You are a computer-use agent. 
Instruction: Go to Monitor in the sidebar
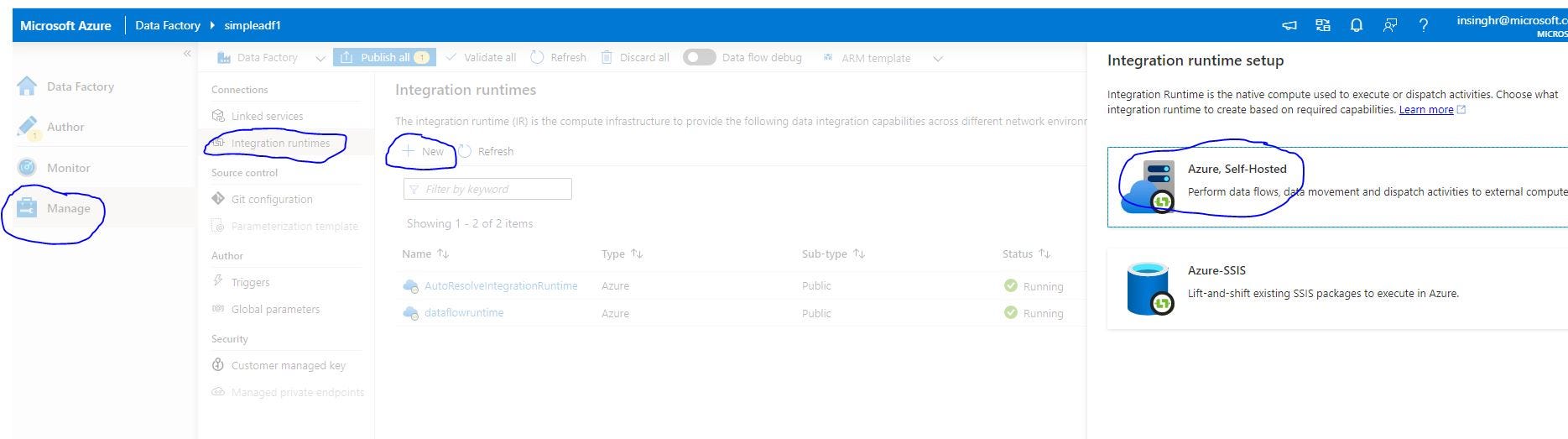pyautogui.click(x=68, y=168)
